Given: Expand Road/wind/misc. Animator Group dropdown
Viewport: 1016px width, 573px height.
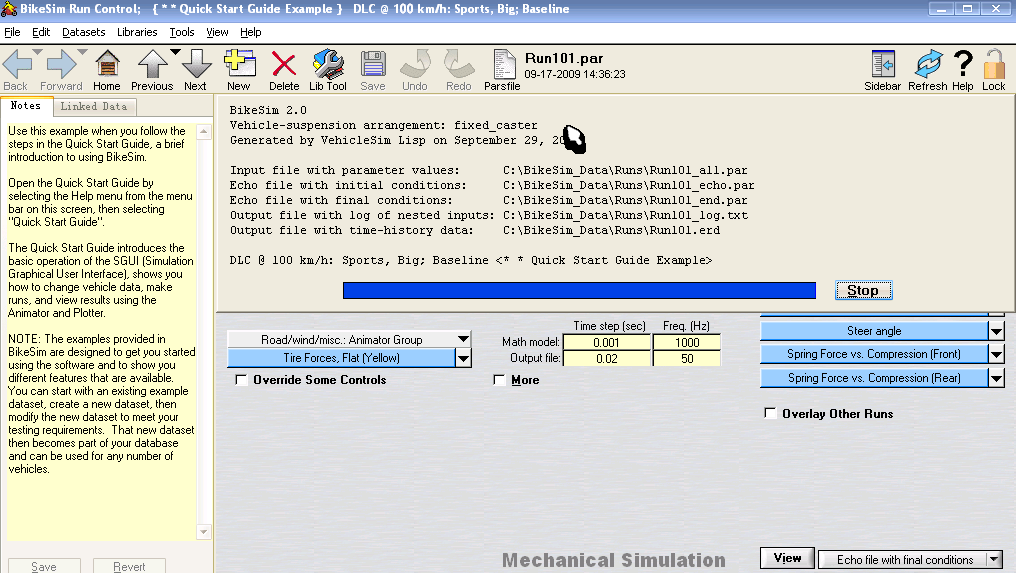Looking at the screenshot, I should (463, 339).
